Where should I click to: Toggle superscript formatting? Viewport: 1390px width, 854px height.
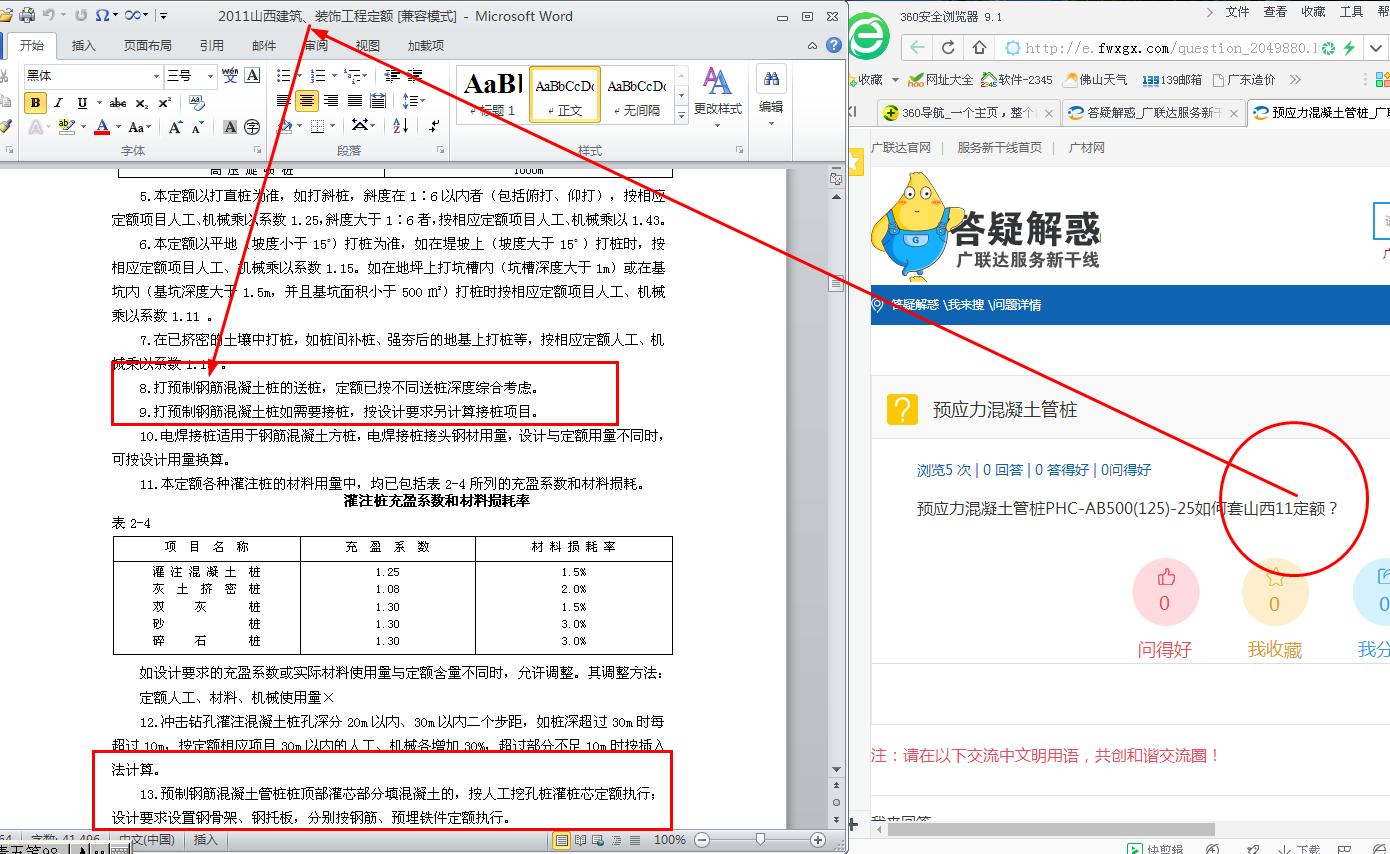(165, 102)
